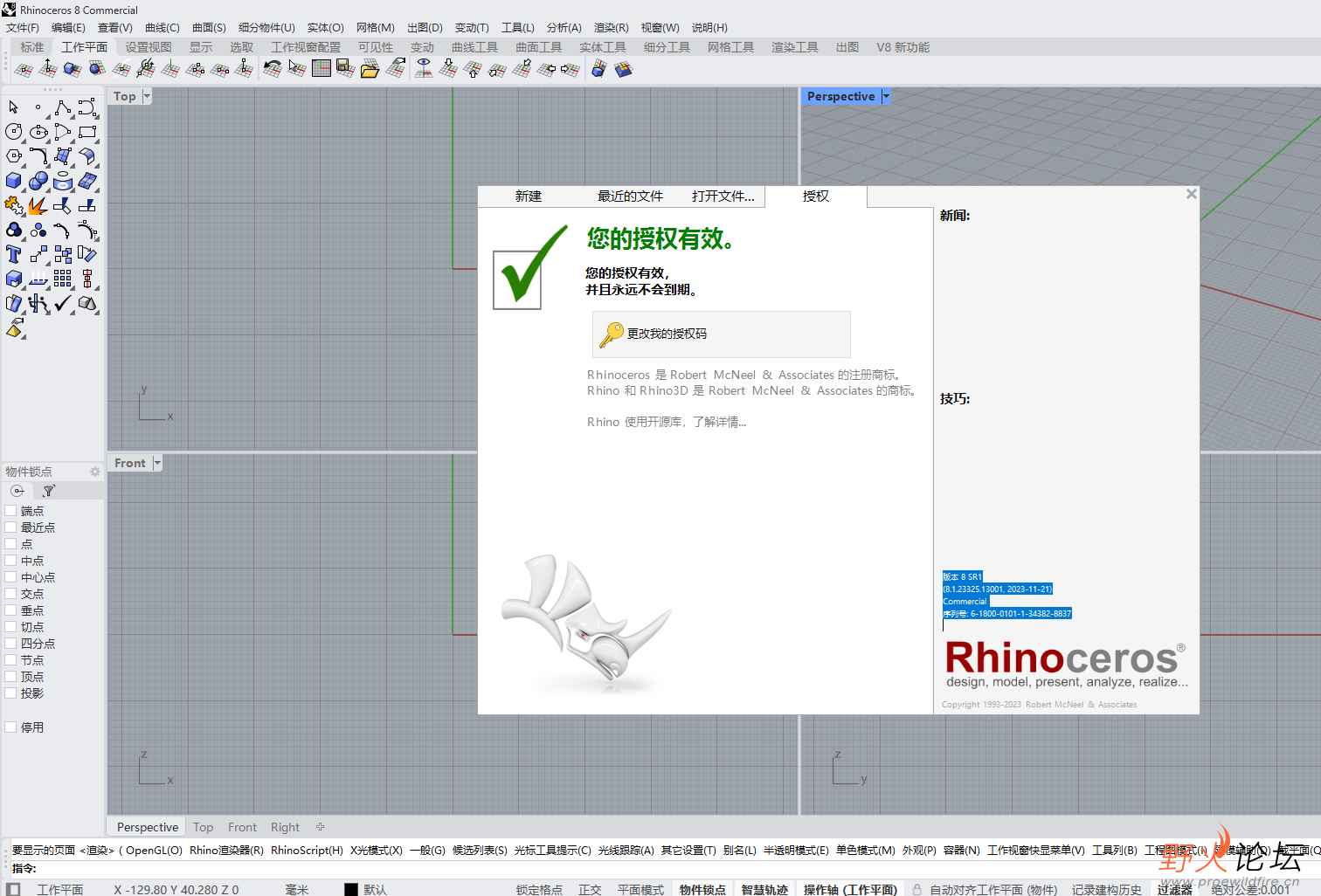
Task: Click the OpenGL(O) command option
Action: click(x=154, y=850)
